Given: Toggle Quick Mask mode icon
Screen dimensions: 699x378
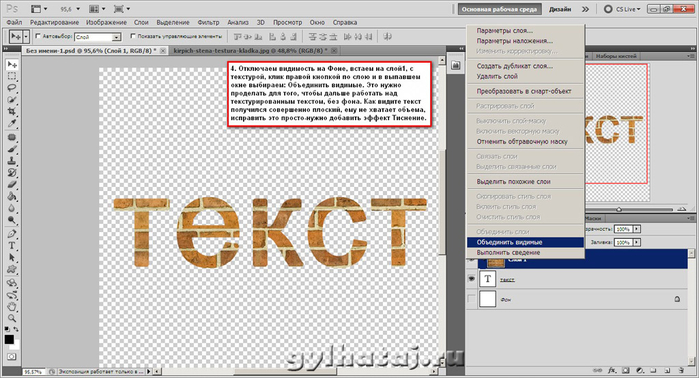Looking at the screenshot, I should (11, 357).
